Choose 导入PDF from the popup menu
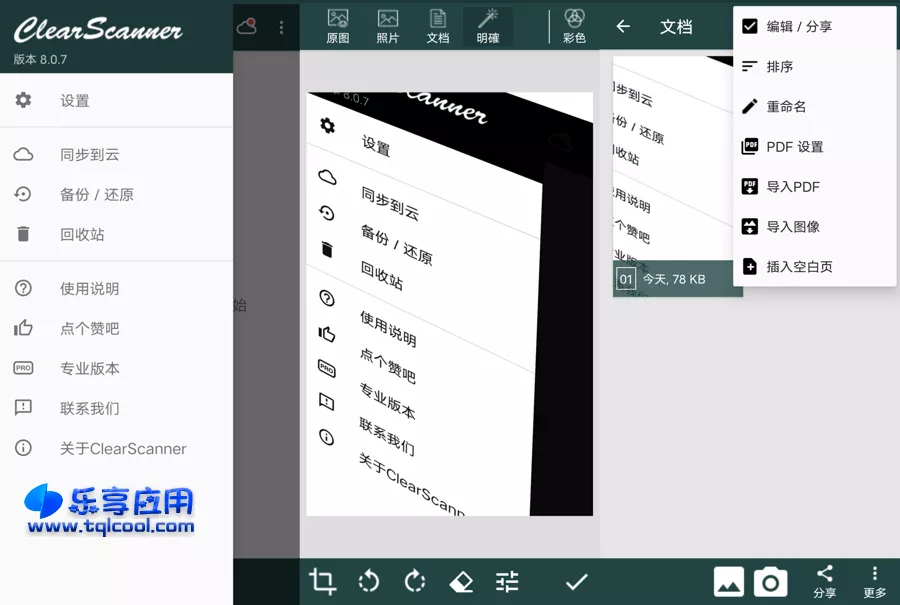Image resolution: width=900 pixels, height=605 pixels. 815,187
